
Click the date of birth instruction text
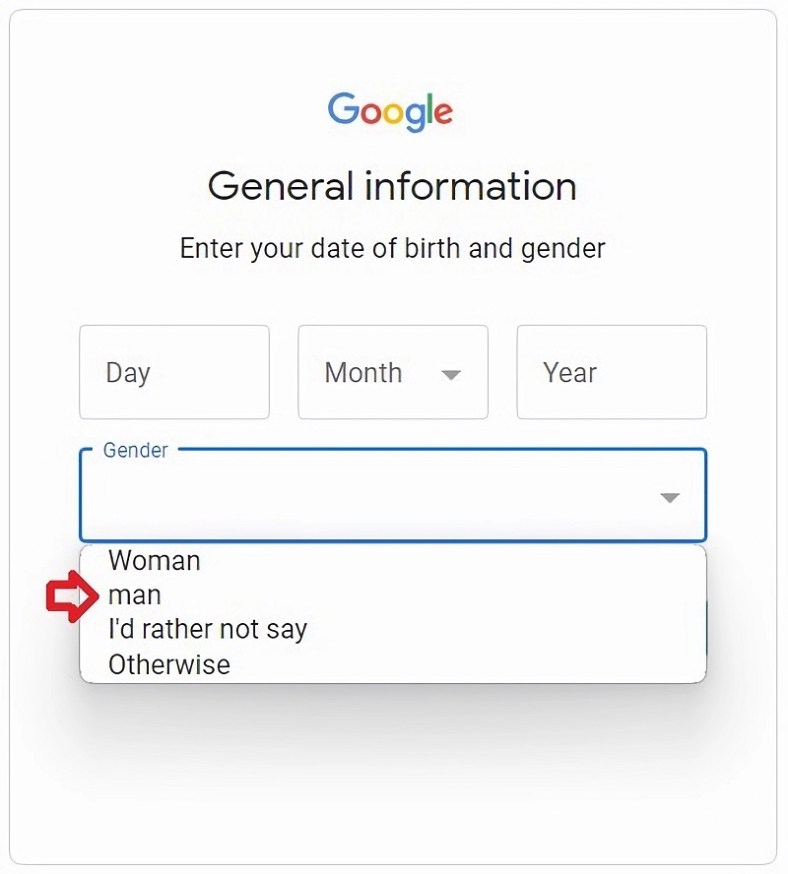click(x=393, y=248)
